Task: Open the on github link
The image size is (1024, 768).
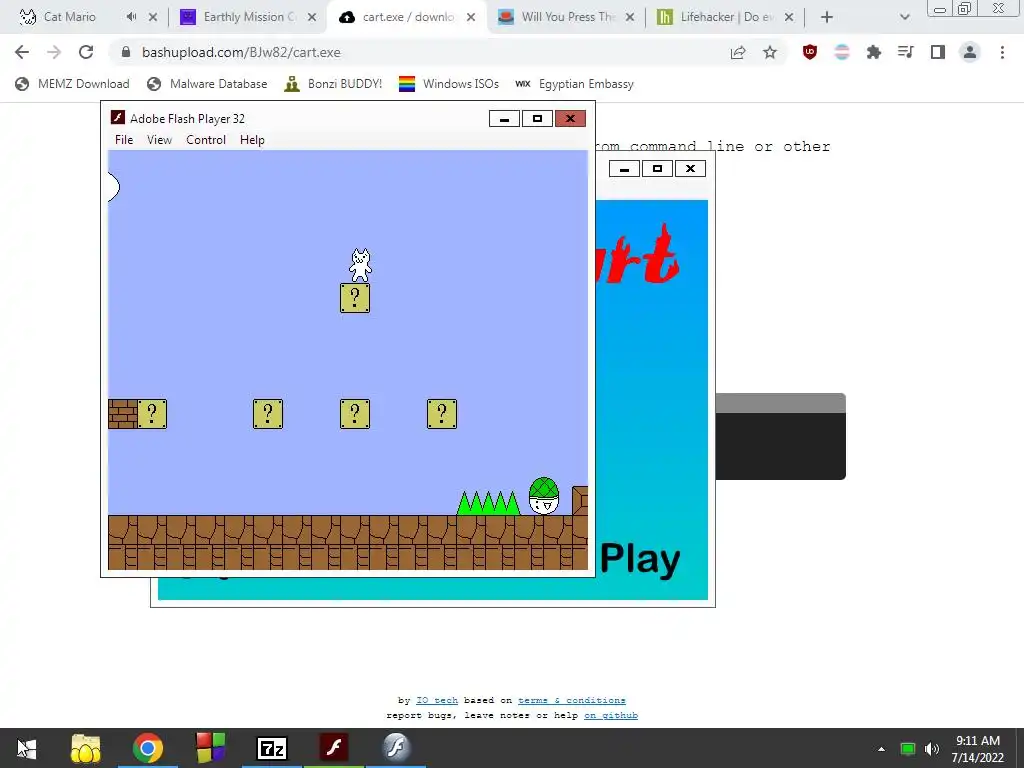Action: click(611, 715)
